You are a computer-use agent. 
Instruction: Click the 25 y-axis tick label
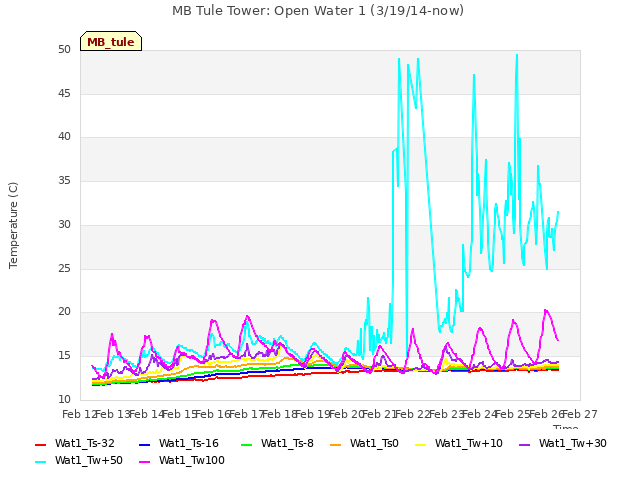click(x=64, y=268)
